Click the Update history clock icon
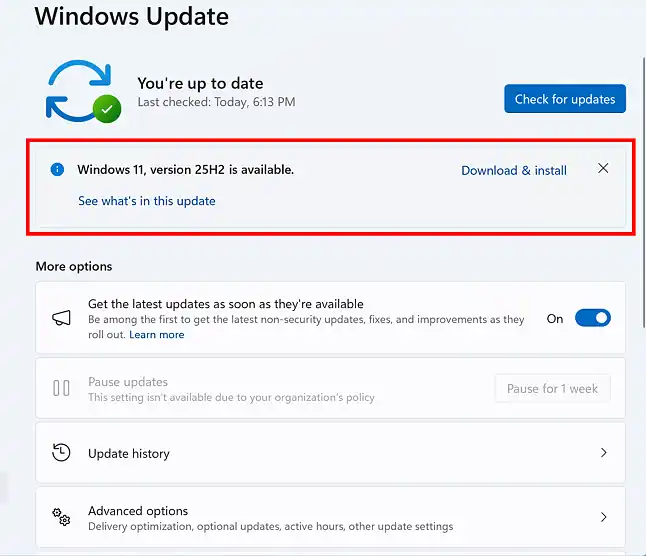 coord(61,453)
